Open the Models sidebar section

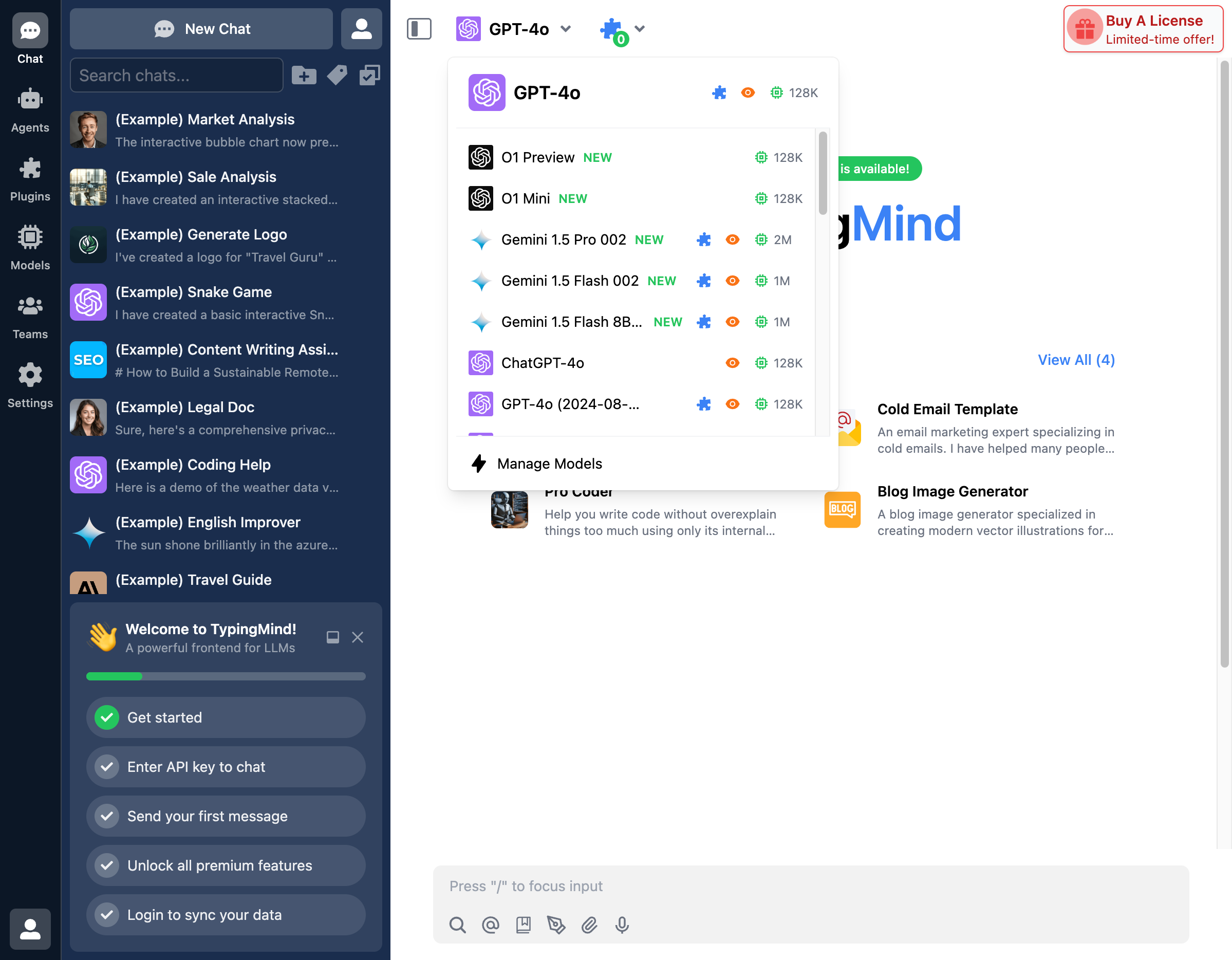point(30,247)
